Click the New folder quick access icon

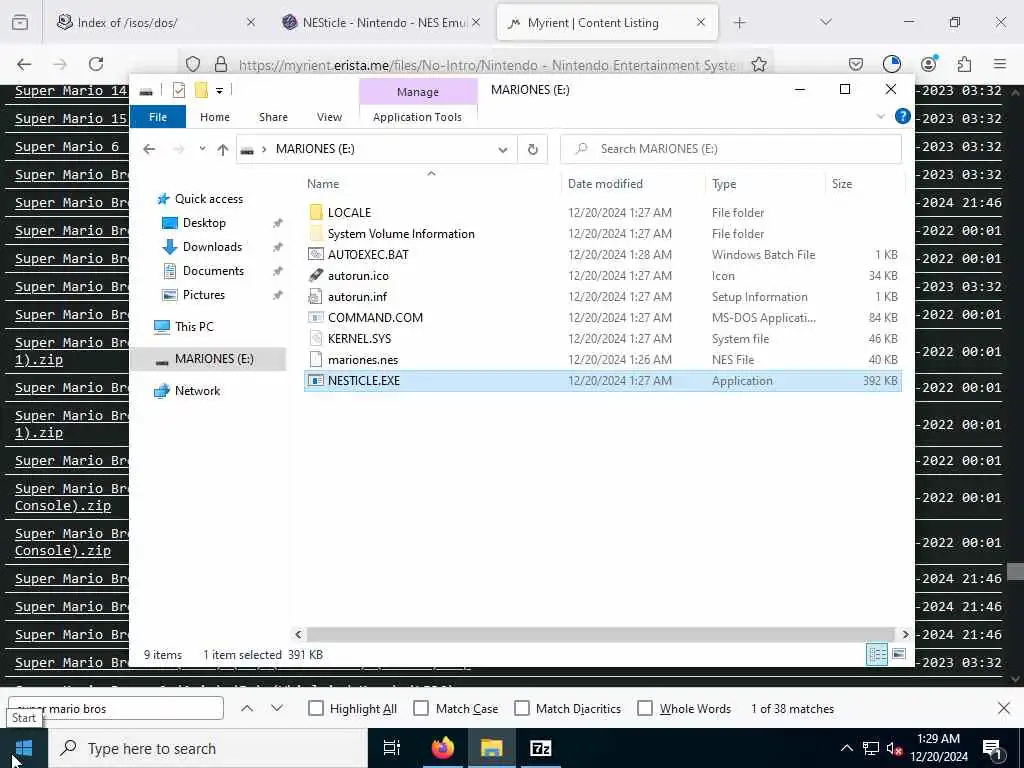201,90
